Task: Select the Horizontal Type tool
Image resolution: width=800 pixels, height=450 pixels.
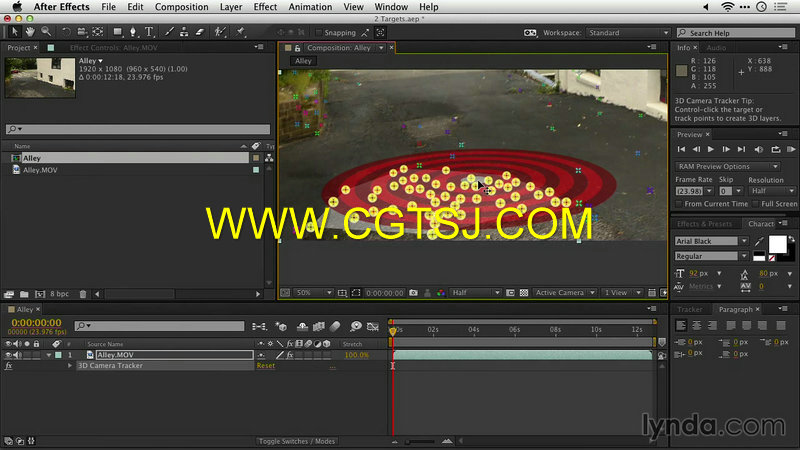Action: coord(149,32)
